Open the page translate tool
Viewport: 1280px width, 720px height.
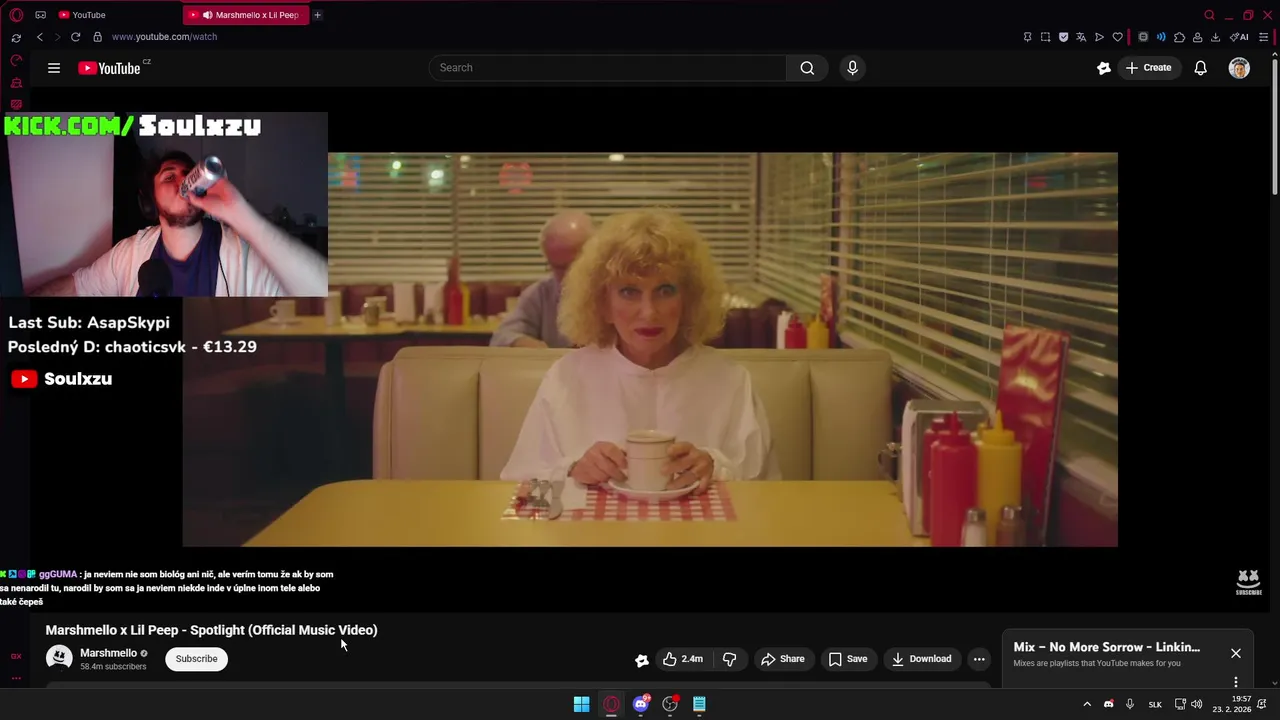(1081, 37)
